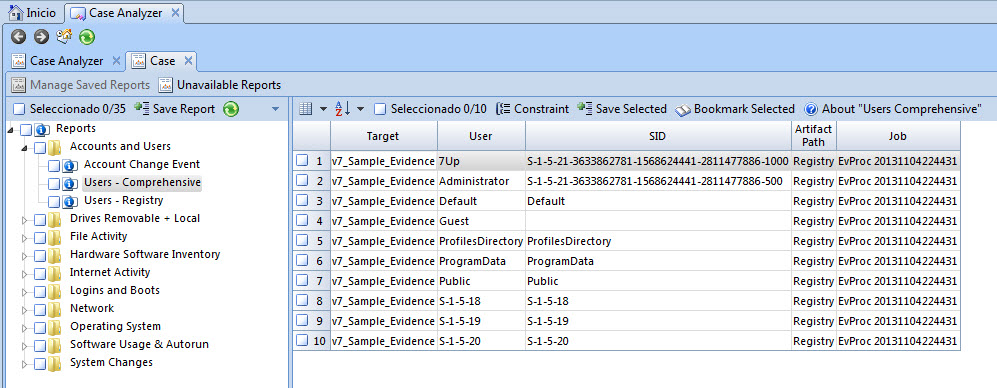Click Manage Saved Reports icon
The image size is (997, 388).
18,85
